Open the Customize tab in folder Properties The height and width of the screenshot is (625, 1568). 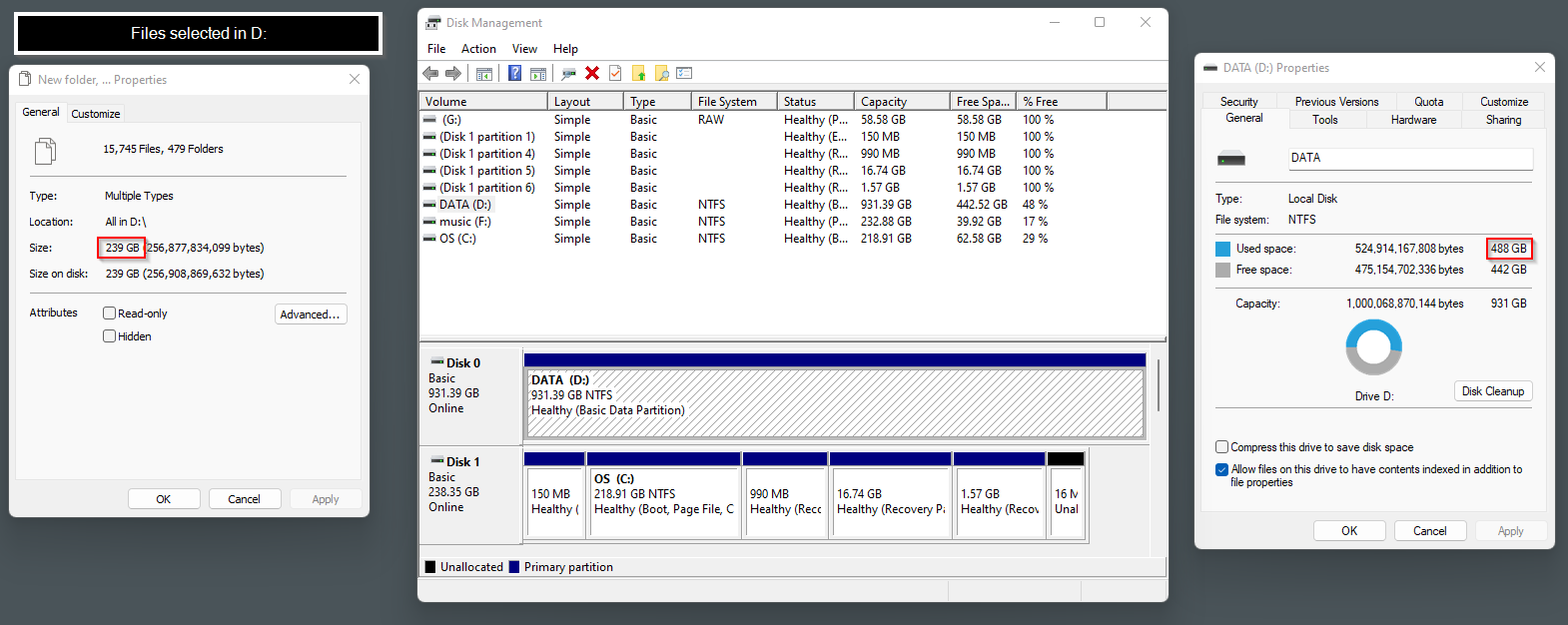click(x=96, y=114)
